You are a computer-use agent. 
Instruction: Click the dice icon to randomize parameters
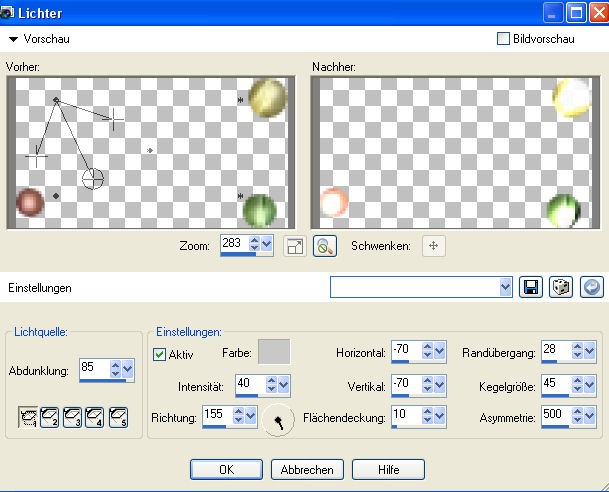(562, 287)
